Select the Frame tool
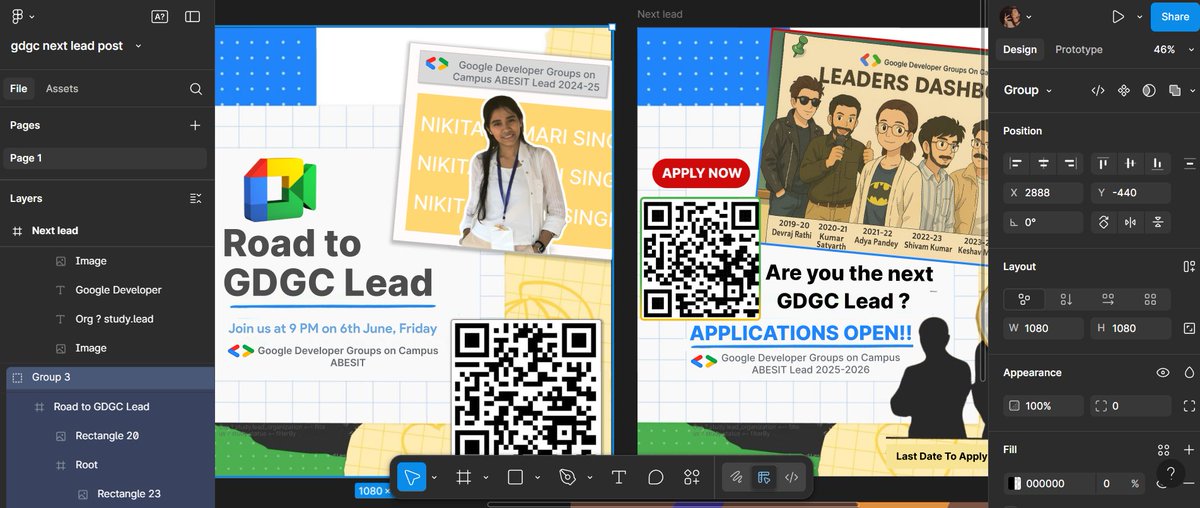Viewport: 1200px width, 508px height. tap(464, 477)
